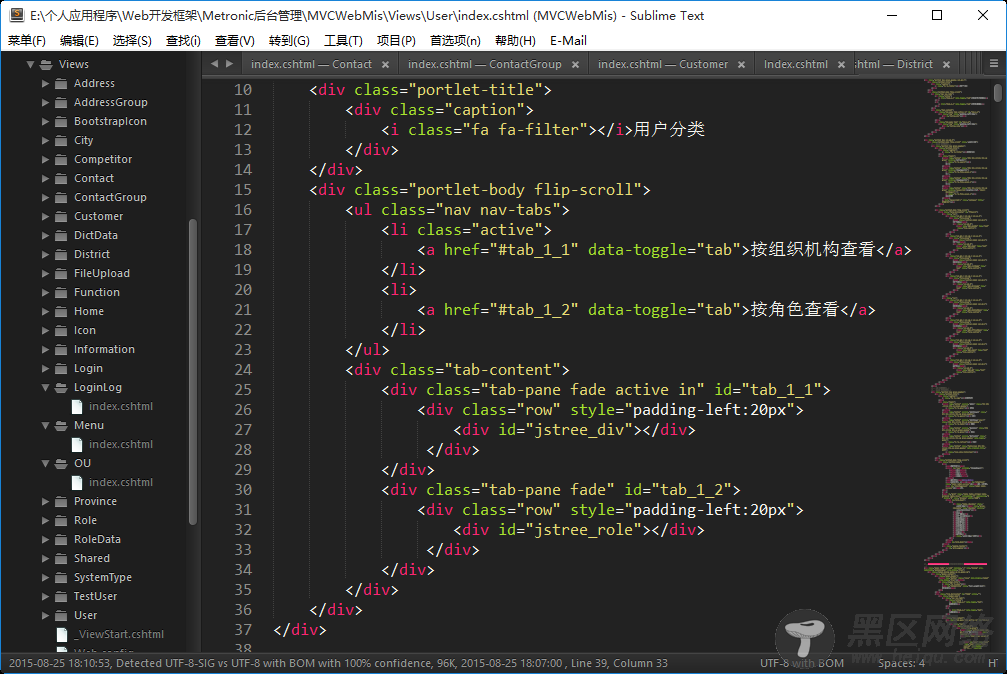Switch to index.cshtml — Customer tab
The image size is (1007, 674).
(662, 64)
